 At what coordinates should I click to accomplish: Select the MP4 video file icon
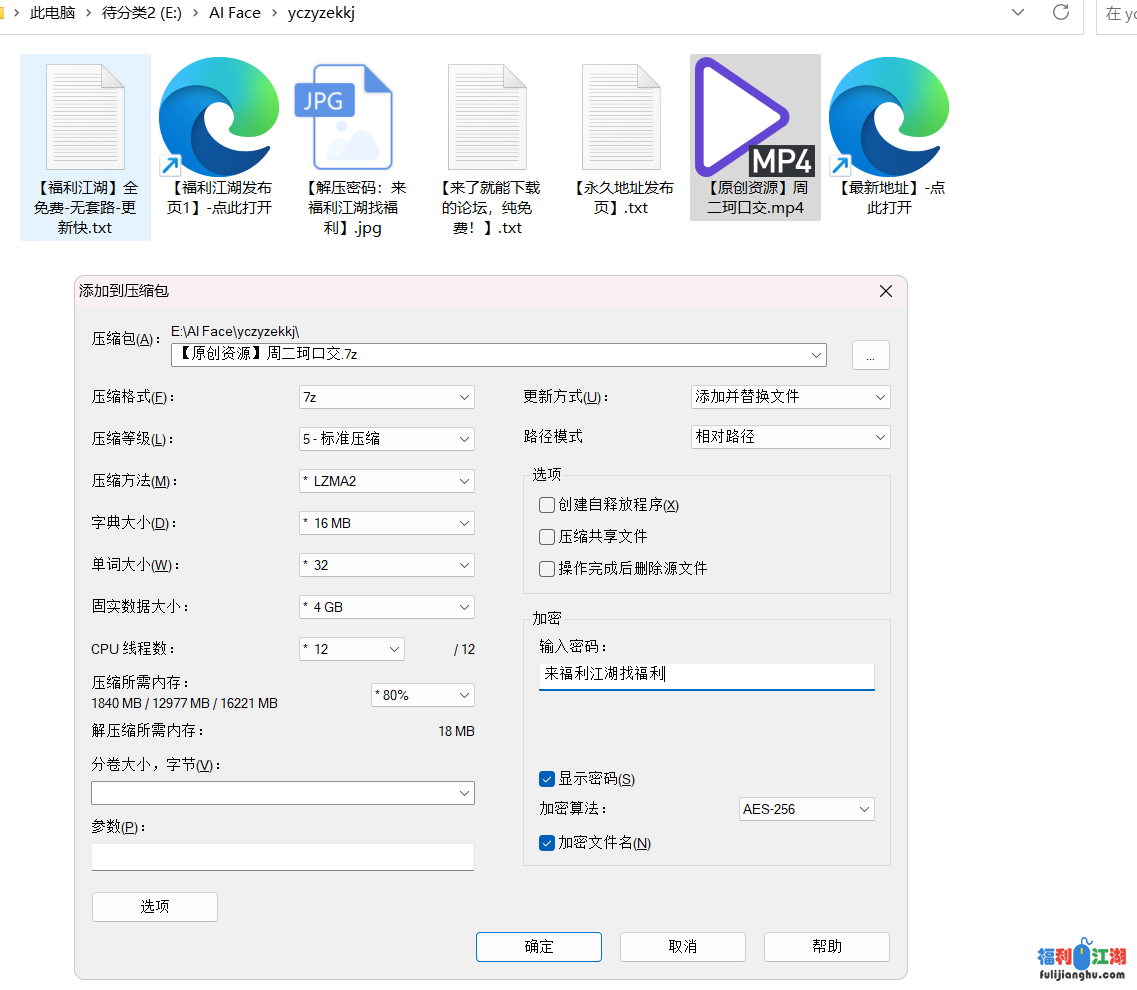click(x=755, y=117)
